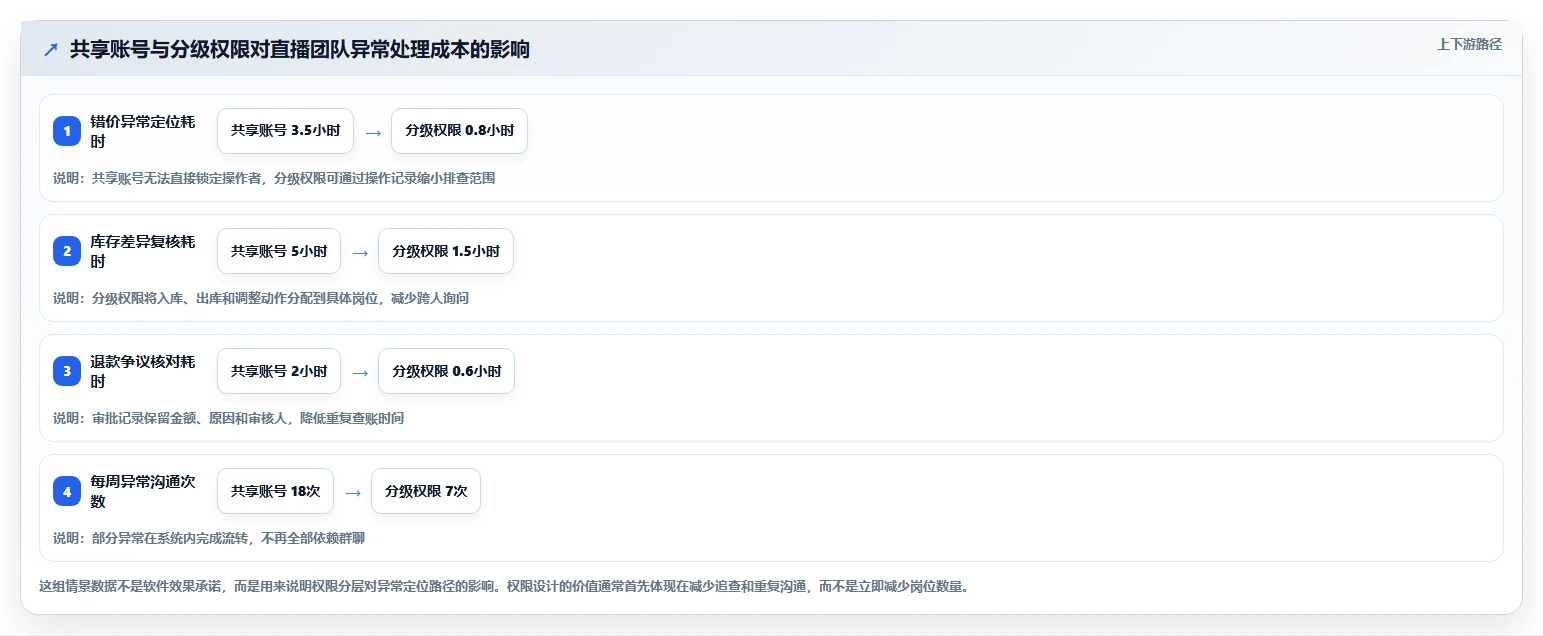Select the 共享账号 18次 chip
Viewport: 1543px width, 636px height.
tap(275, 491)
